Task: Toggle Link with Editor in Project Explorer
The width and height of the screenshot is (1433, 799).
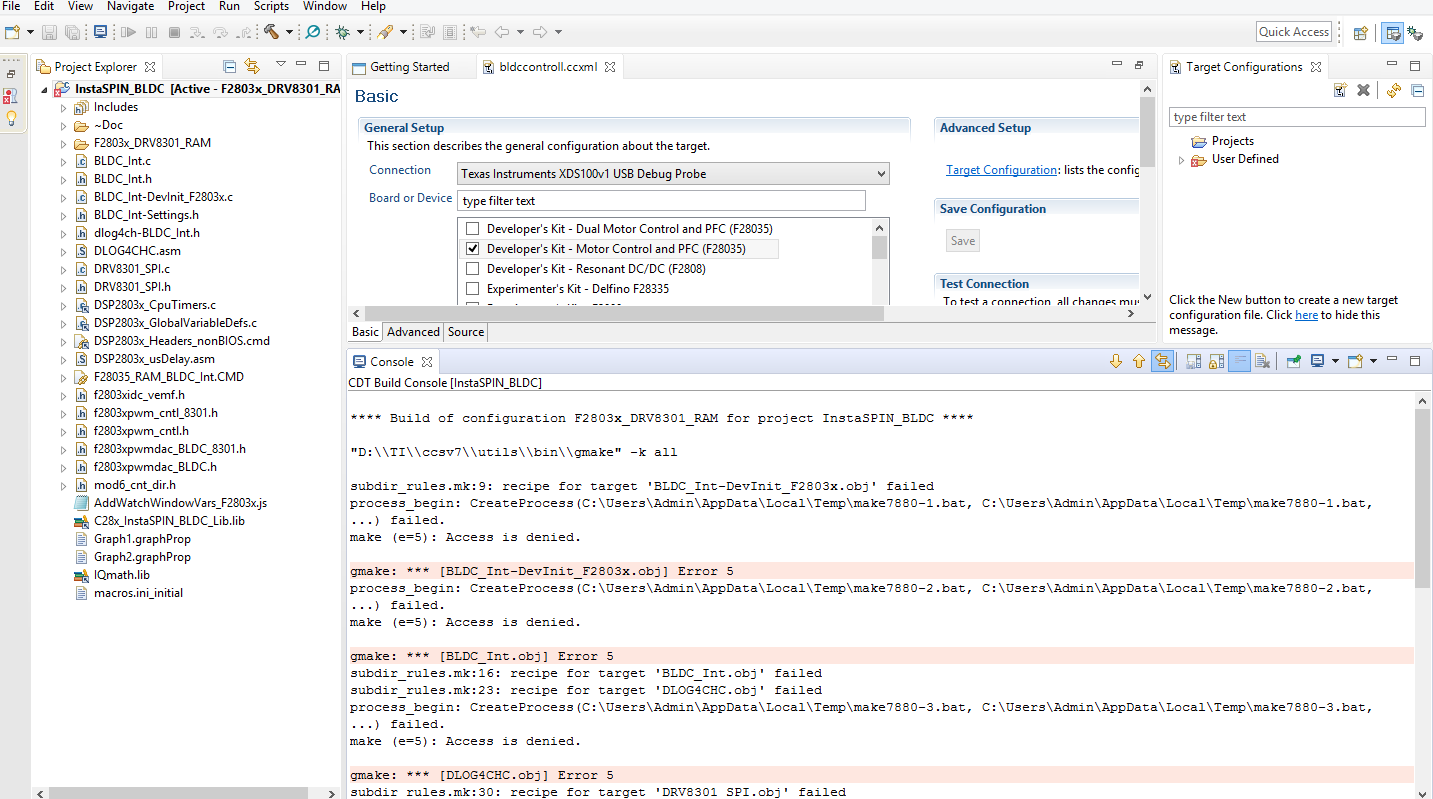Action: [x=252, y=66]
